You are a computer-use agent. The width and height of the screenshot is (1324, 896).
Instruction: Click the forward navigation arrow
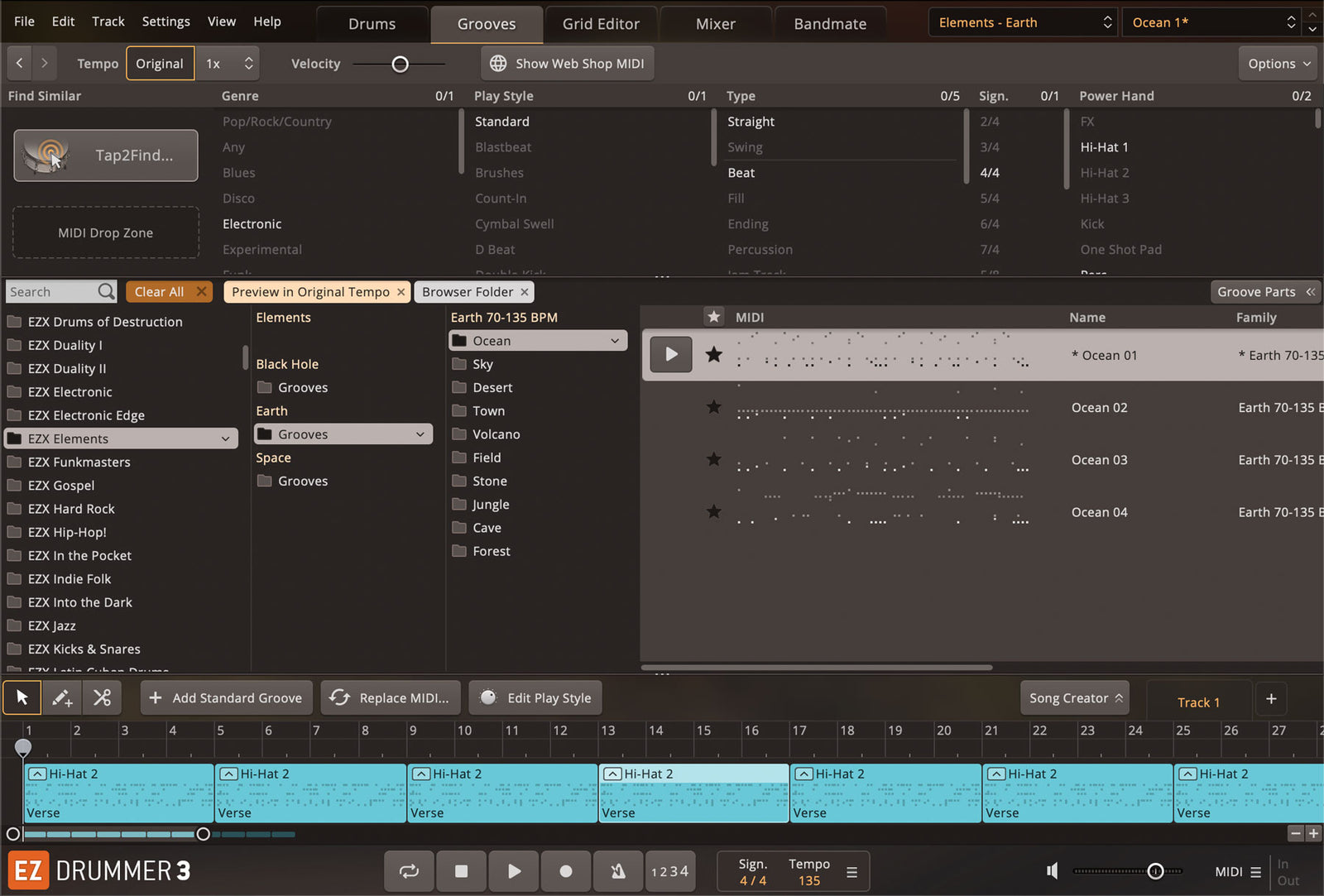tap(45, 63)
